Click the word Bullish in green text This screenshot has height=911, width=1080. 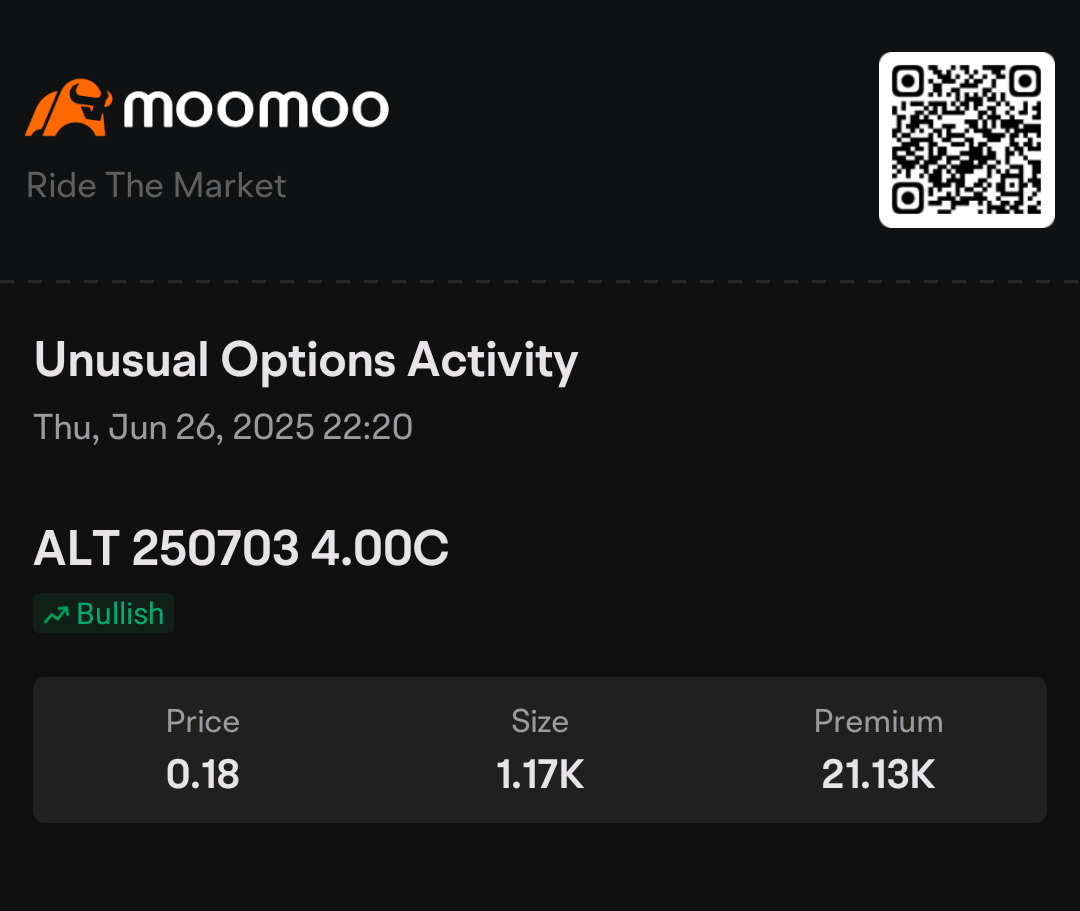(x=120, y=614)
